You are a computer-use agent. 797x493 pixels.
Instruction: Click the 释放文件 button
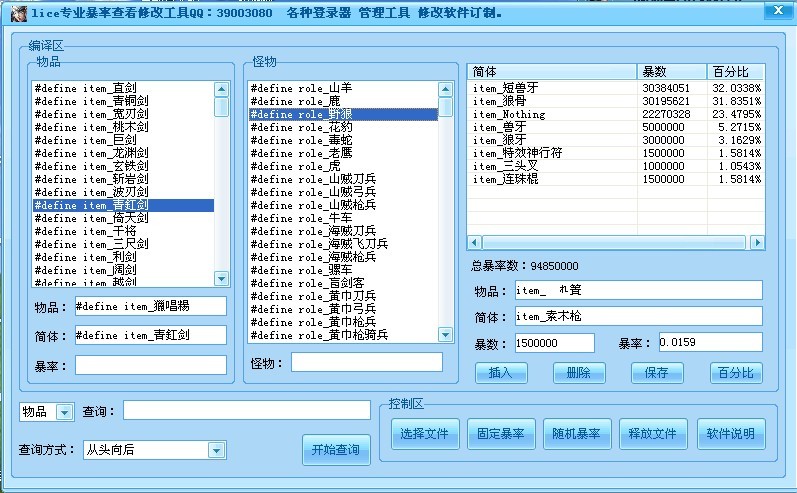click(x=652, y=434)
